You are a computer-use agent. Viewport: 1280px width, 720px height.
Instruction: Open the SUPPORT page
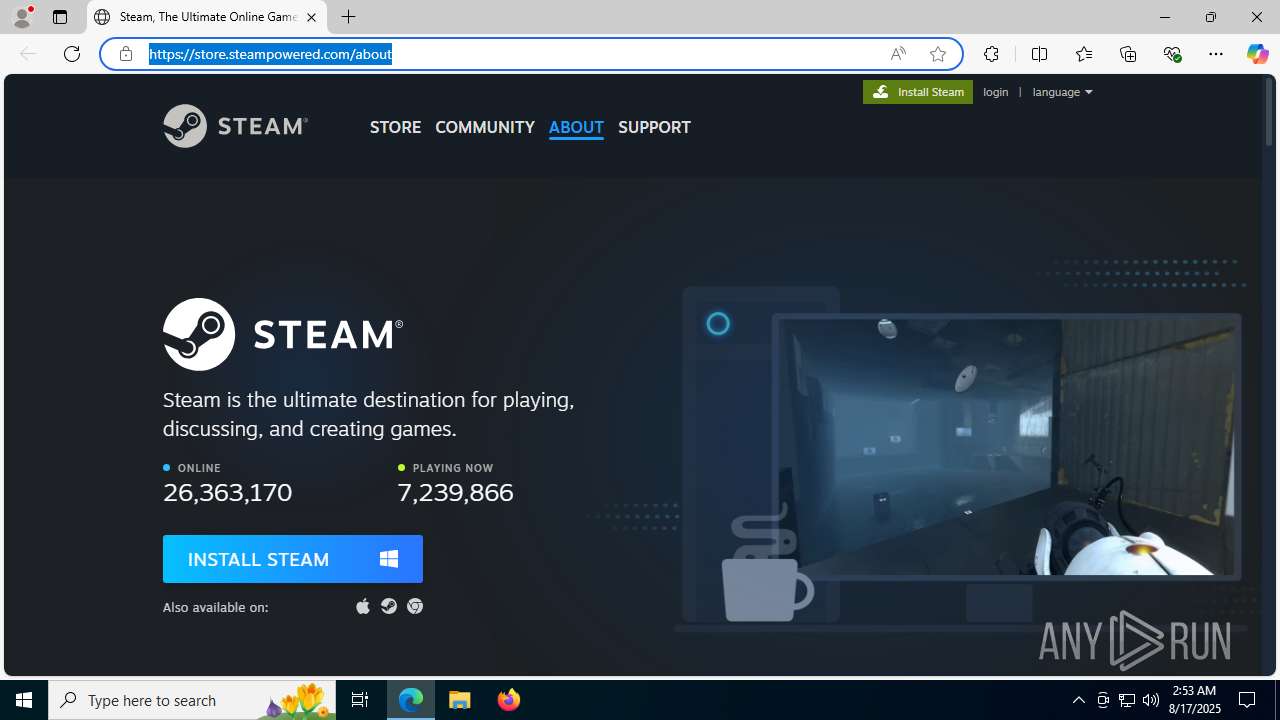[654, 127]
